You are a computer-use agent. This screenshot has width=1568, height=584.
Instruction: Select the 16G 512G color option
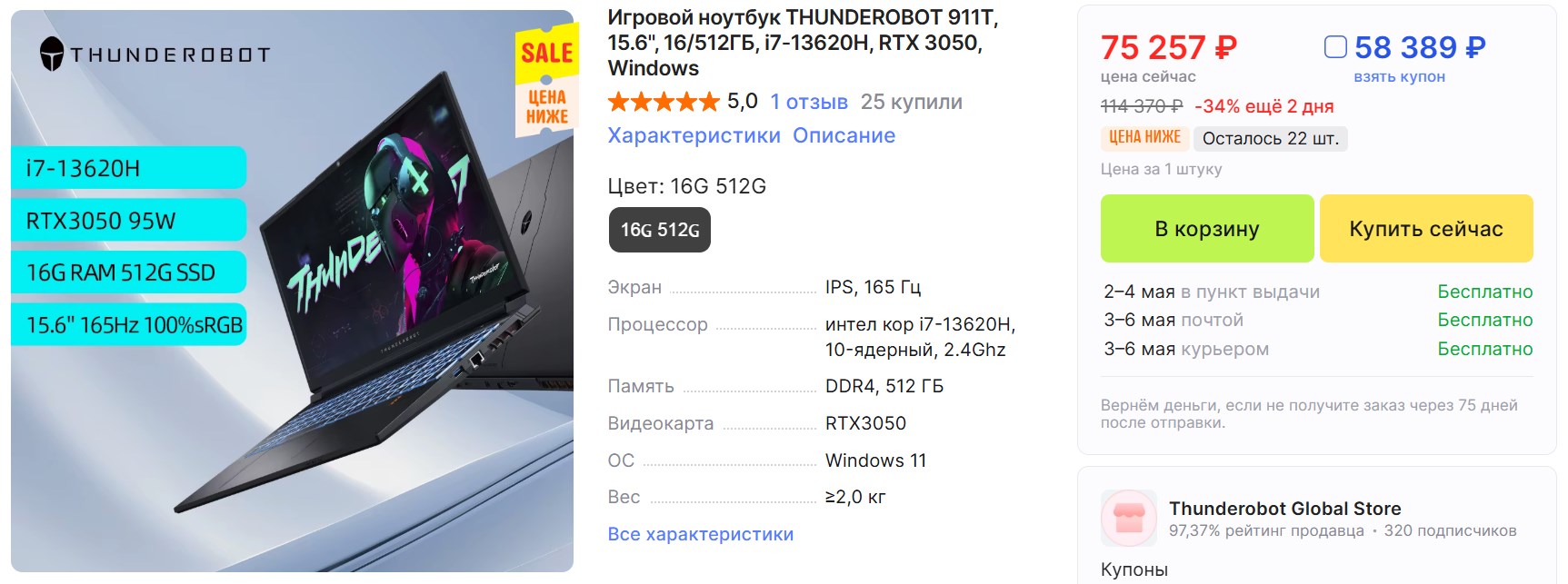pyautogui.click(x=660, y=230)
